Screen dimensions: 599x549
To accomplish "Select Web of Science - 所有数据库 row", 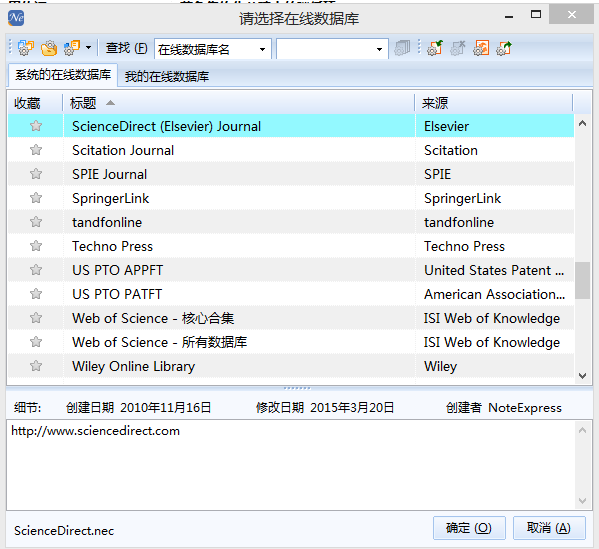I will coord(291,342).
